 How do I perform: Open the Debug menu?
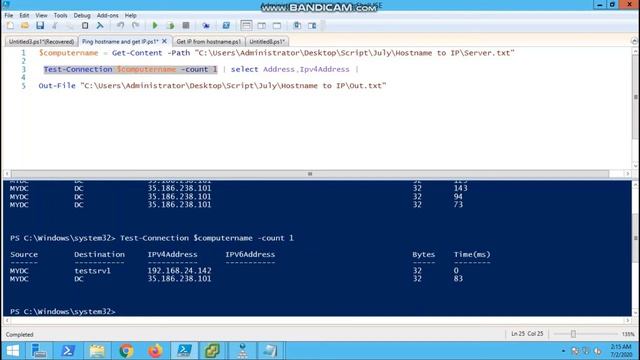[82, 16]
